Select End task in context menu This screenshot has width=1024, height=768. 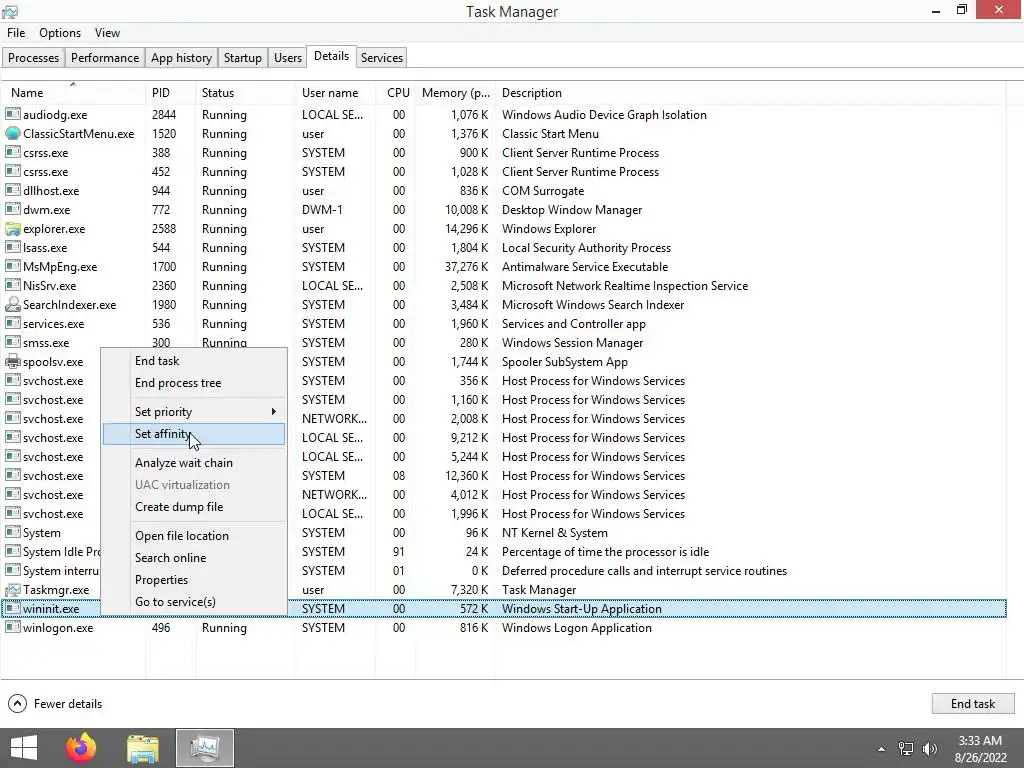point(194,360)
